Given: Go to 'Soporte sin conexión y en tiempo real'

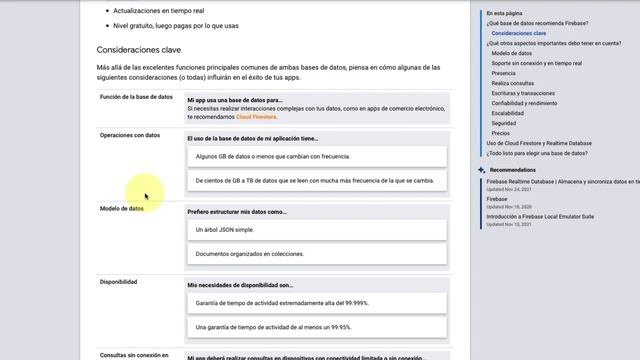Looking at the screenshot, I should point(536,63).
